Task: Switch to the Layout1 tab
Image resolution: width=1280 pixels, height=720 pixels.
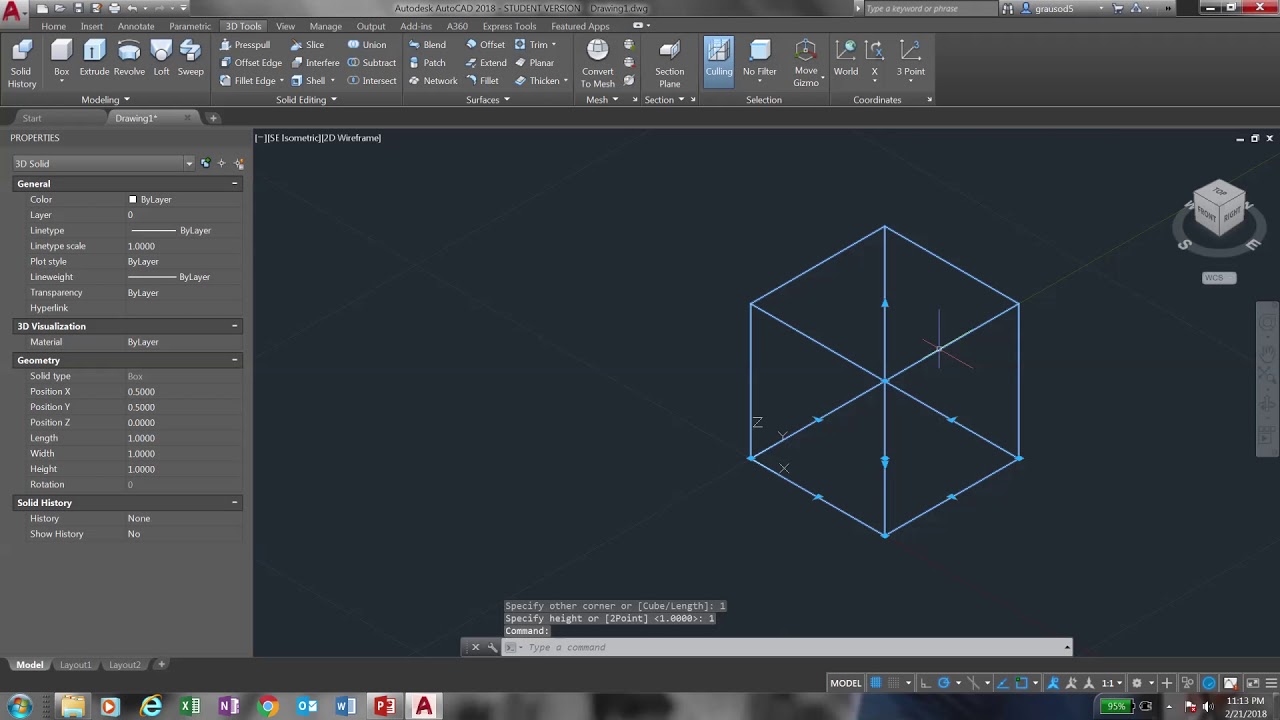Action: click(75, 665)
